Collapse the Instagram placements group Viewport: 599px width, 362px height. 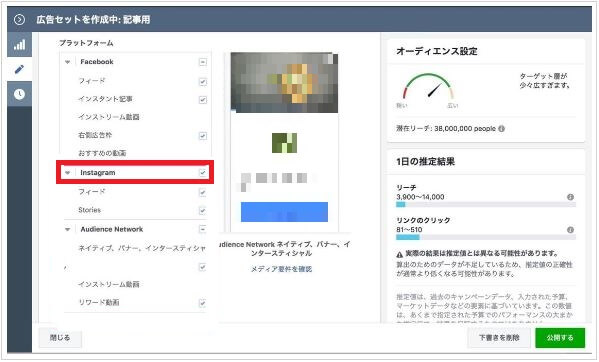68,173
